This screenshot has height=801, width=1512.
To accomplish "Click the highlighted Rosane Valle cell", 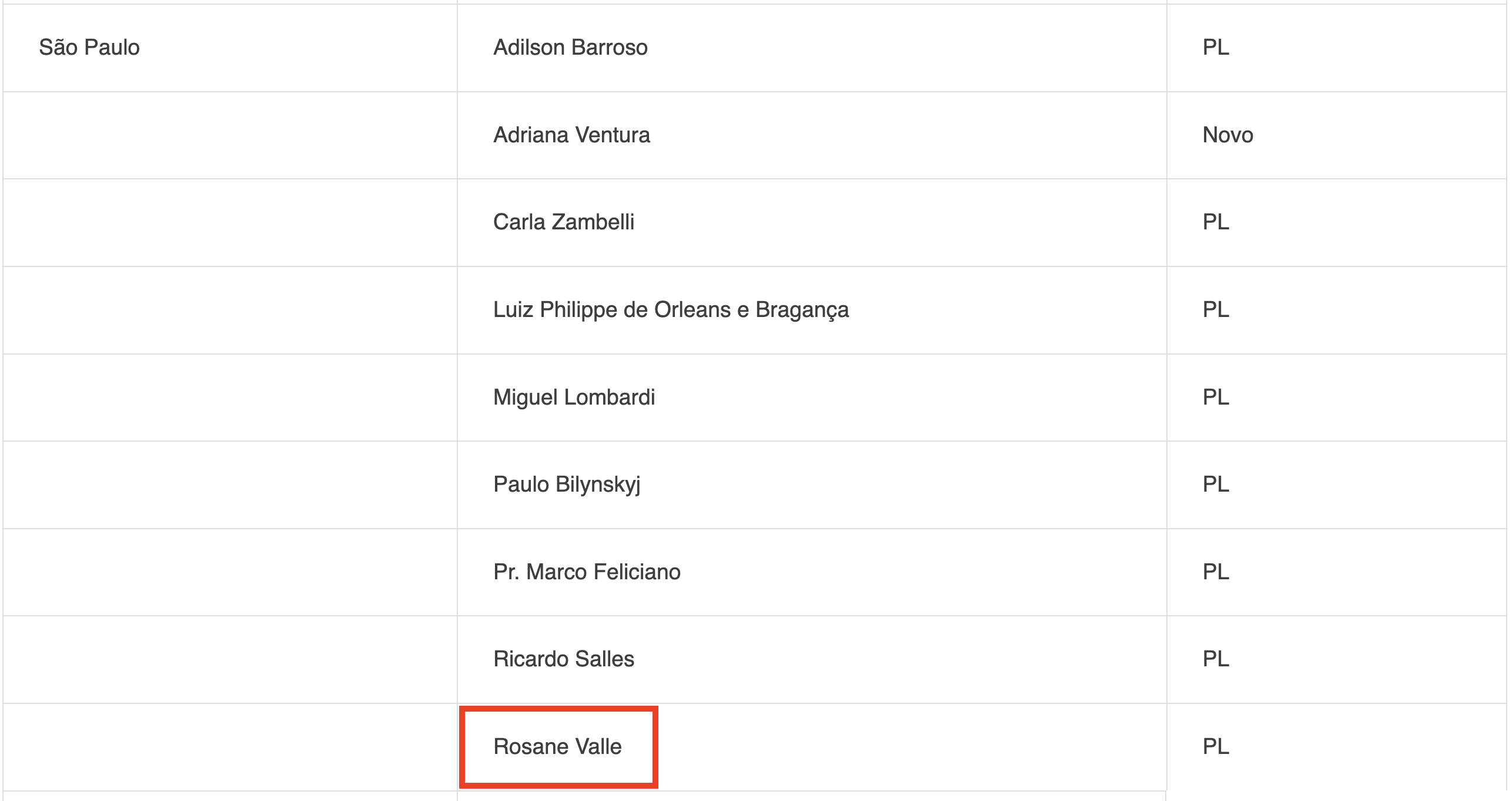I will 558,746.
